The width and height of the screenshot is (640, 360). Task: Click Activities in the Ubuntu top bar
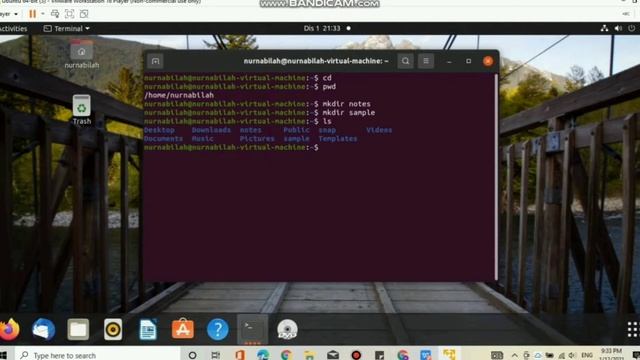point(13,28)
